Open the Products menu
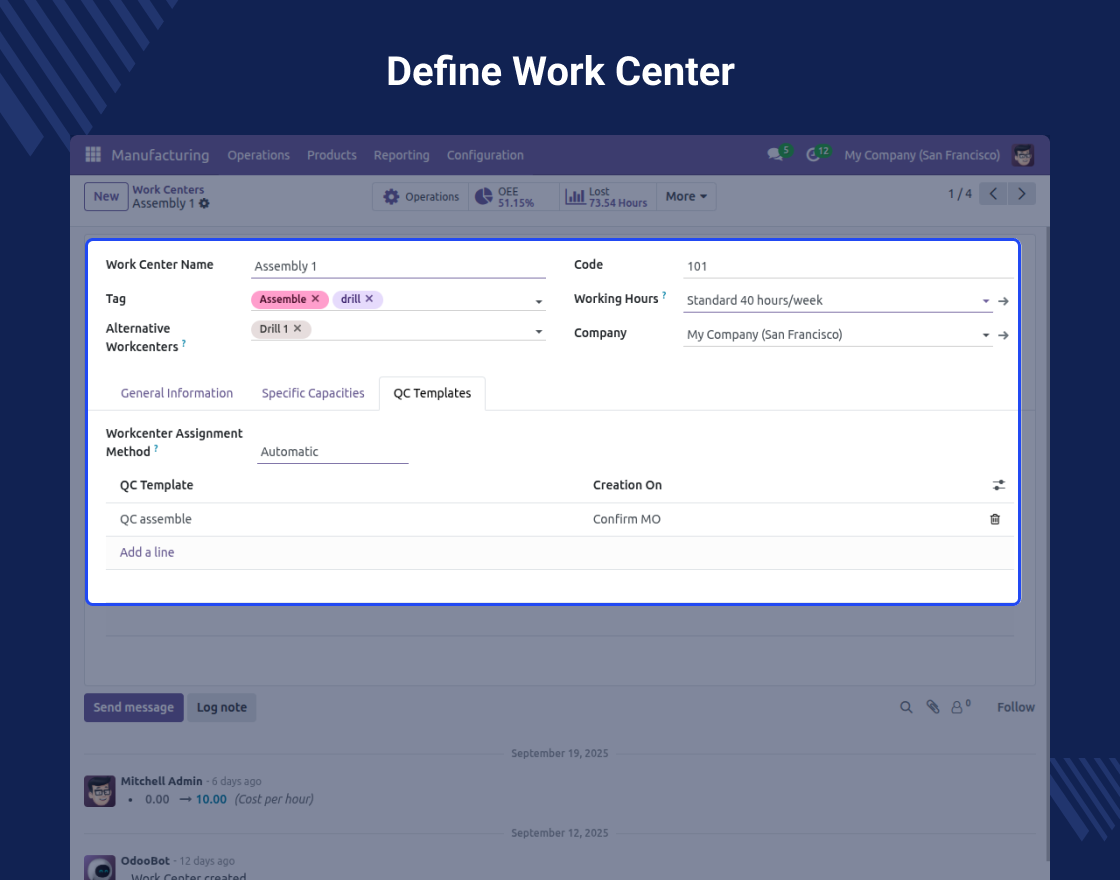The image size is (1120, 880). click(x=331, y=155)
